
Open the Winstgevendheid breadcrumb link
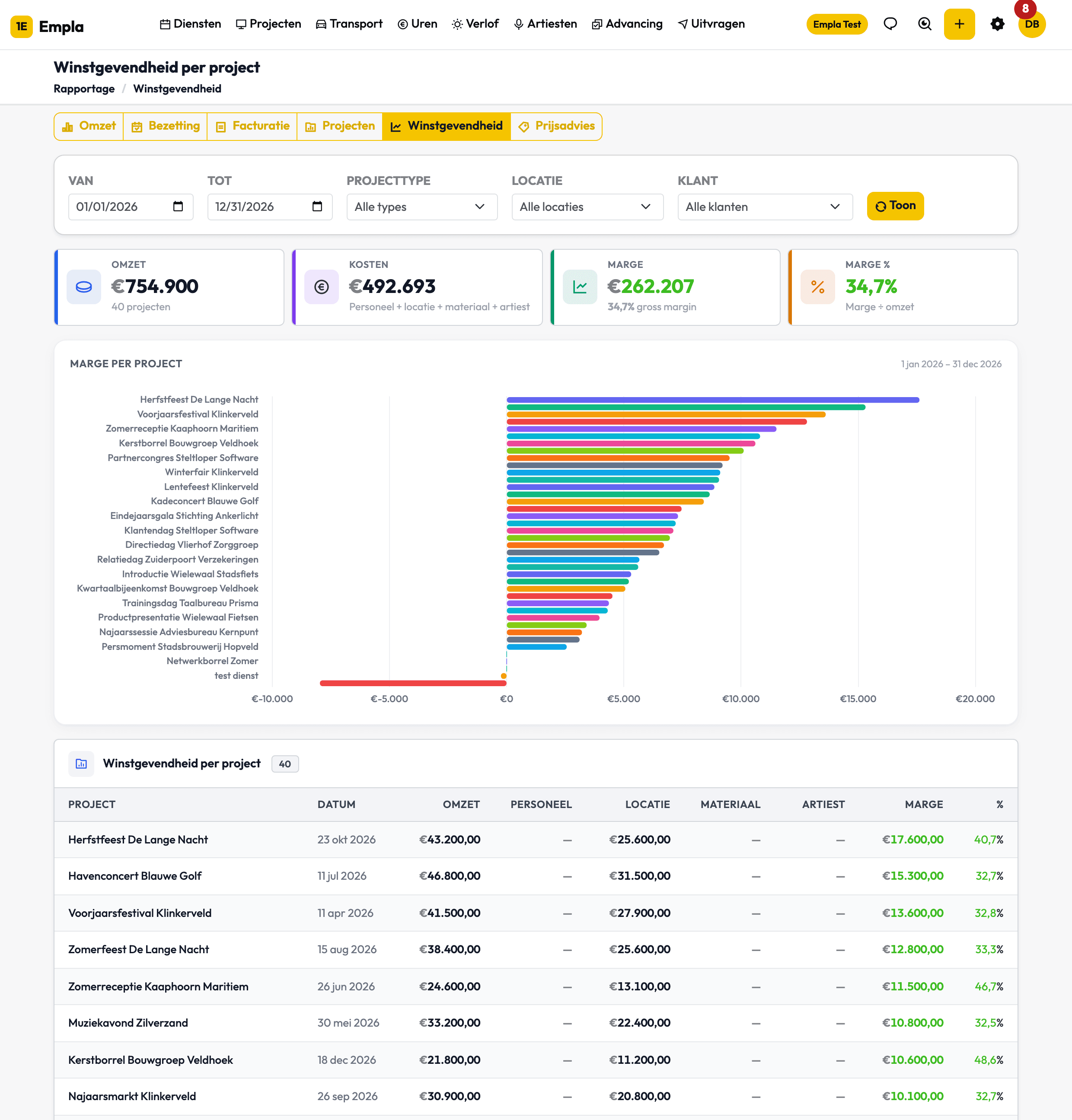(x=177, y=89)
